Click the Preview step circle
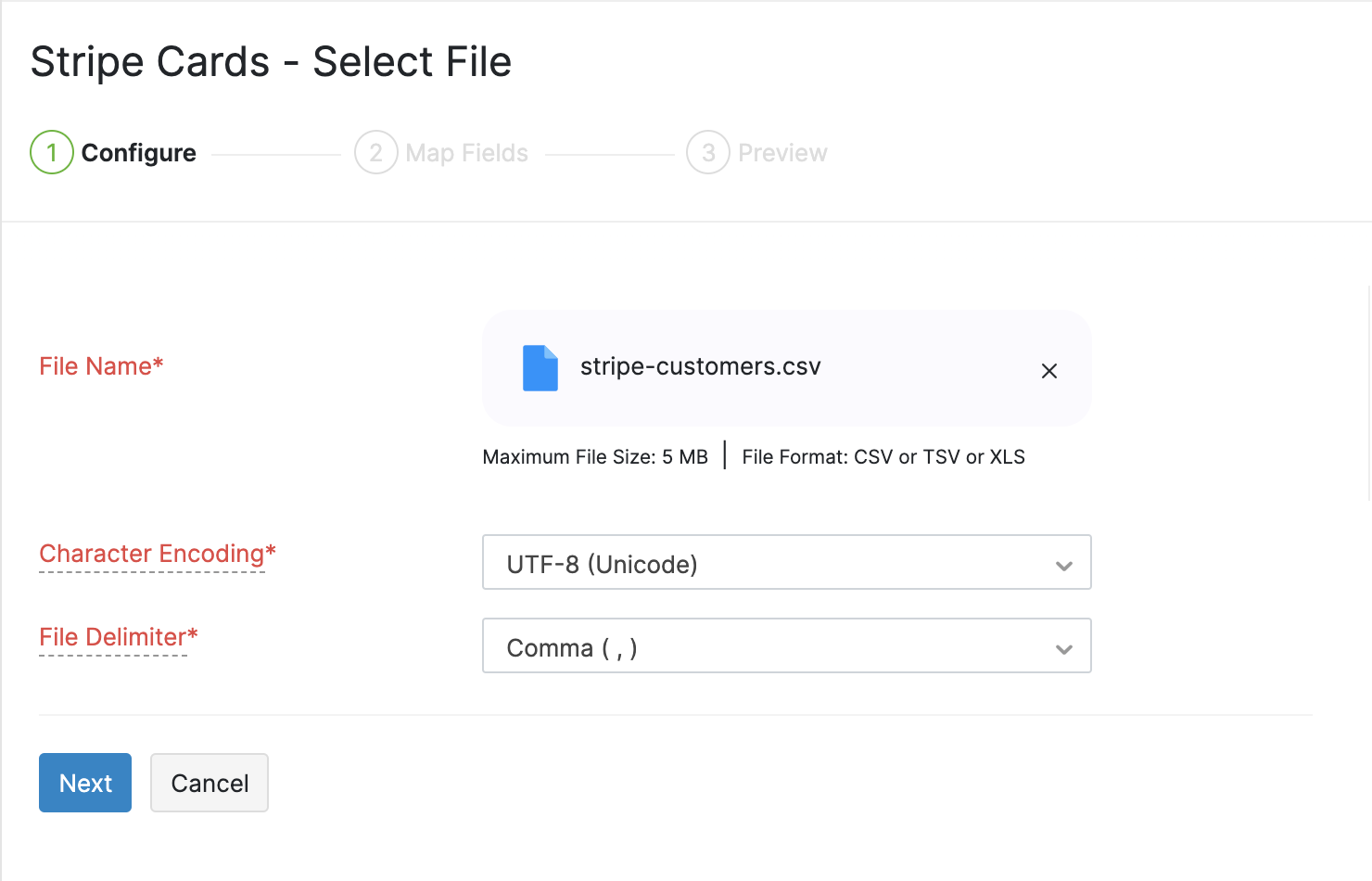The image size is (1372, 881). pyautogui.click(x=707, y=152)
